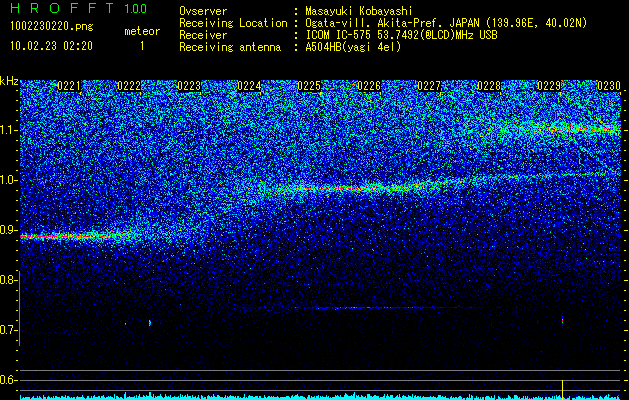Click the 0228 time marker

click(489, 86)
